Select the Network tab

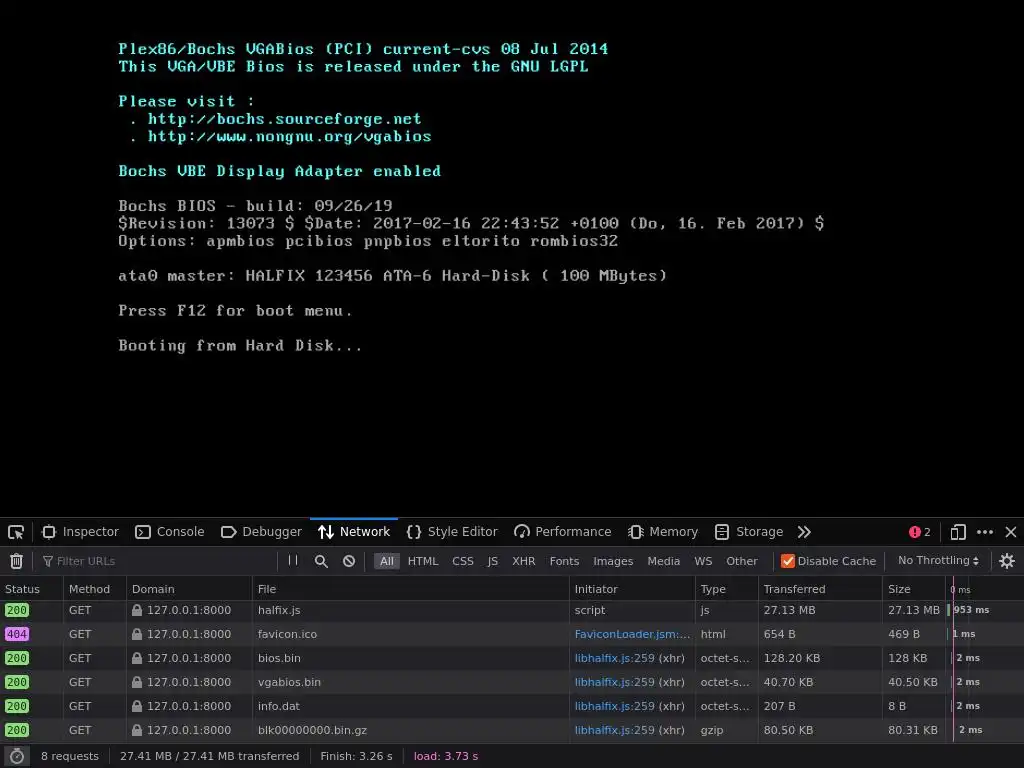coord(354,532)
